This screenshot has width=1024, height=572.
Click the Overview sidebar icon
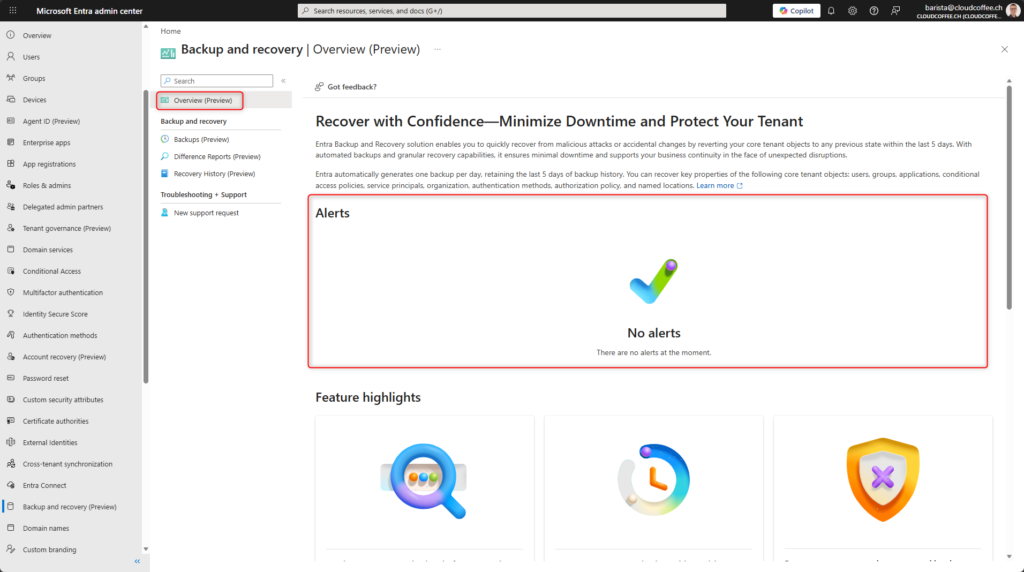pyautogui.click(x=10, y=35)
